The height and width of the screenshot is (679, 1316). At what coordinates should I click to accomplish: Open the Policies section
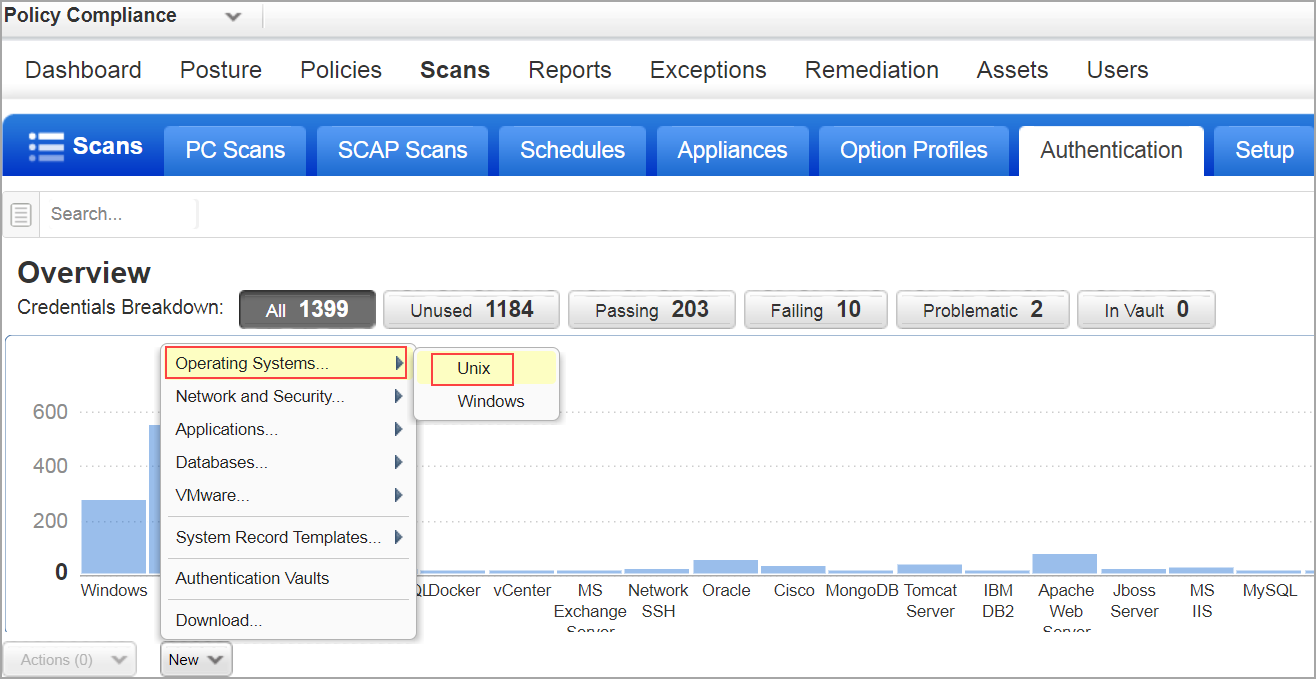click(341, 70)
